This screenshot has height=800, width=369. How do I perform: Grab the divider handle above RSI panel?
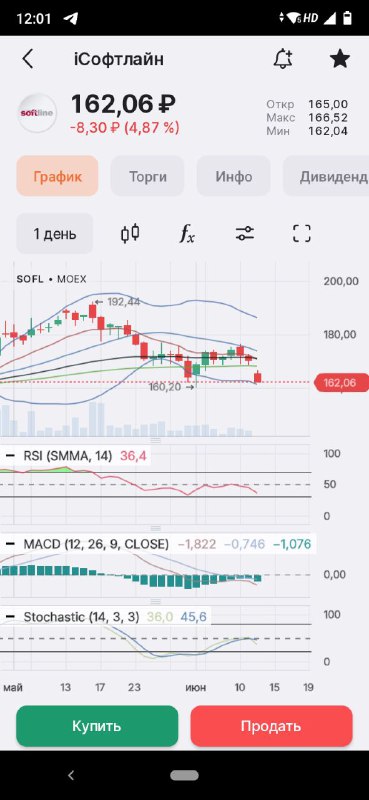[155, 440]
